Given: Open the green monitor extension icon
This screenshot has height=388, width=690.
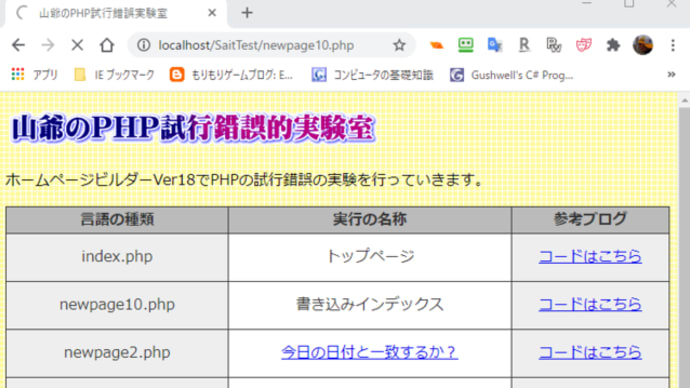Looking at the screenshot, I should (x=466, y=45).
